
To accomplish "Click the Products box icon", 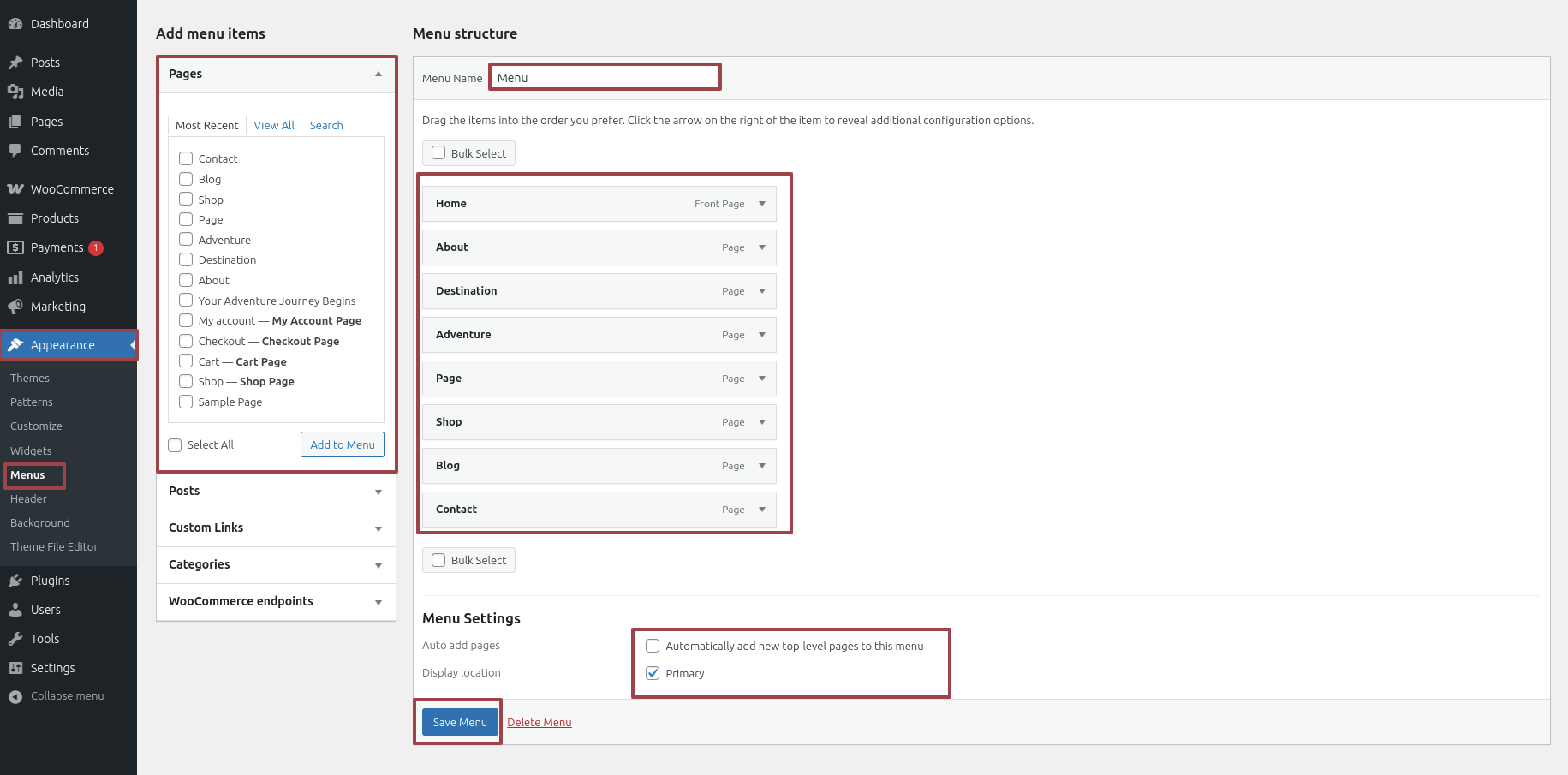I will click(x=15, y=218).
